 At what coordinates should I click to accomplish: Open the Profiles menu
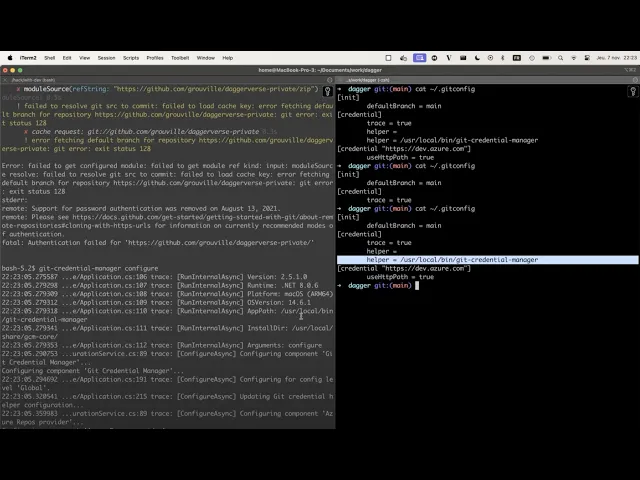[155, 58]
